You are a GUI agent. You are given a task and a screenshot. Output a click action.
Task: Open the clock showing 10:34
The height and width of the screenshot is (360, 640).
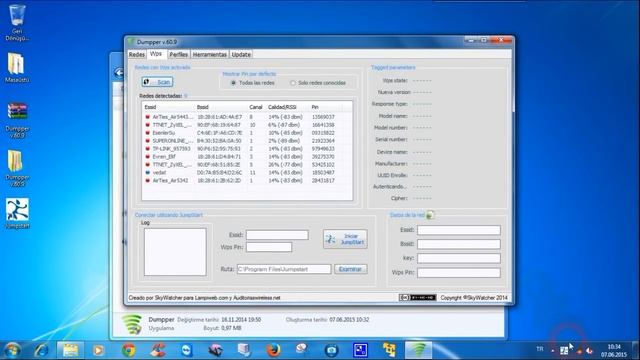tap(613, 351)
